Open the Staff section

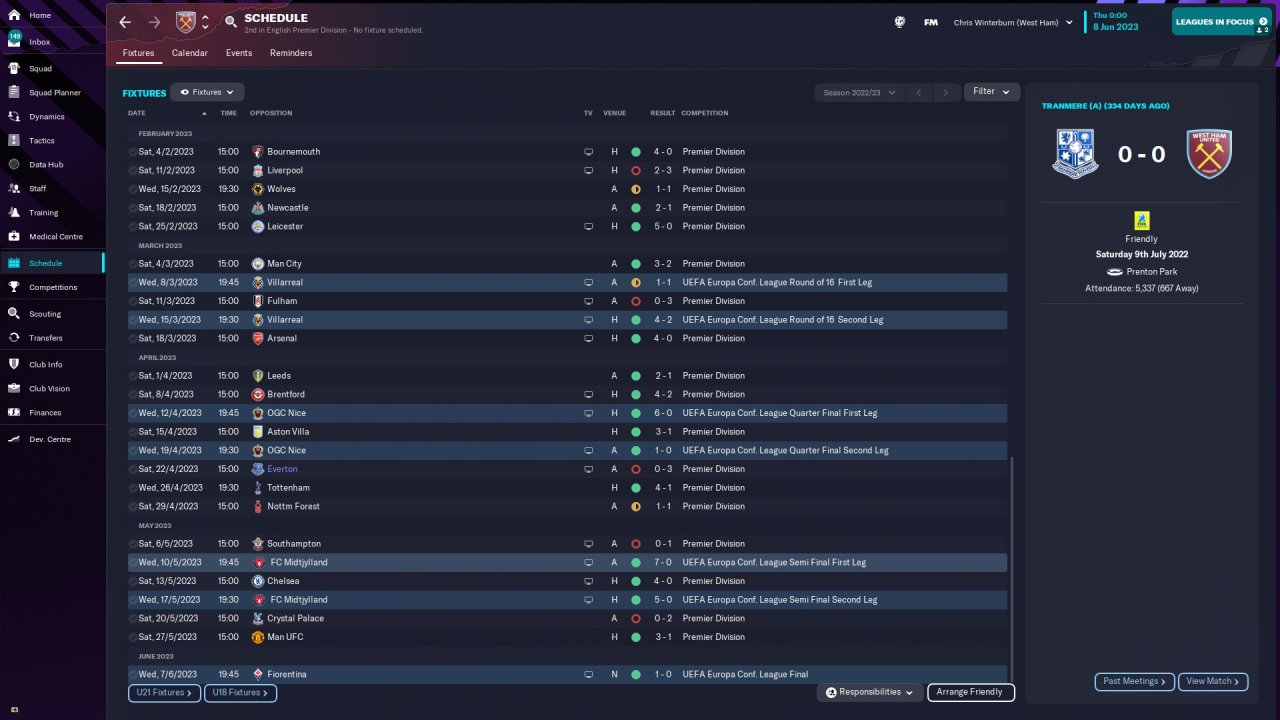(x=38, y=189)
